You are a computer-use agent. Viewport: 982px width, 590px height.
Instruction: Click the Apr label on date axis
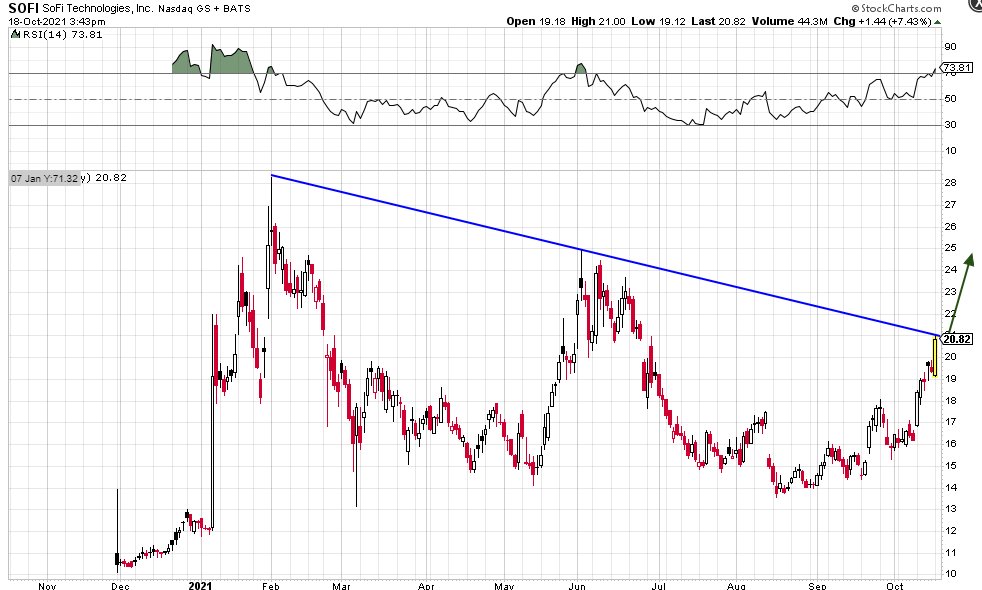(x=426, y=586)
